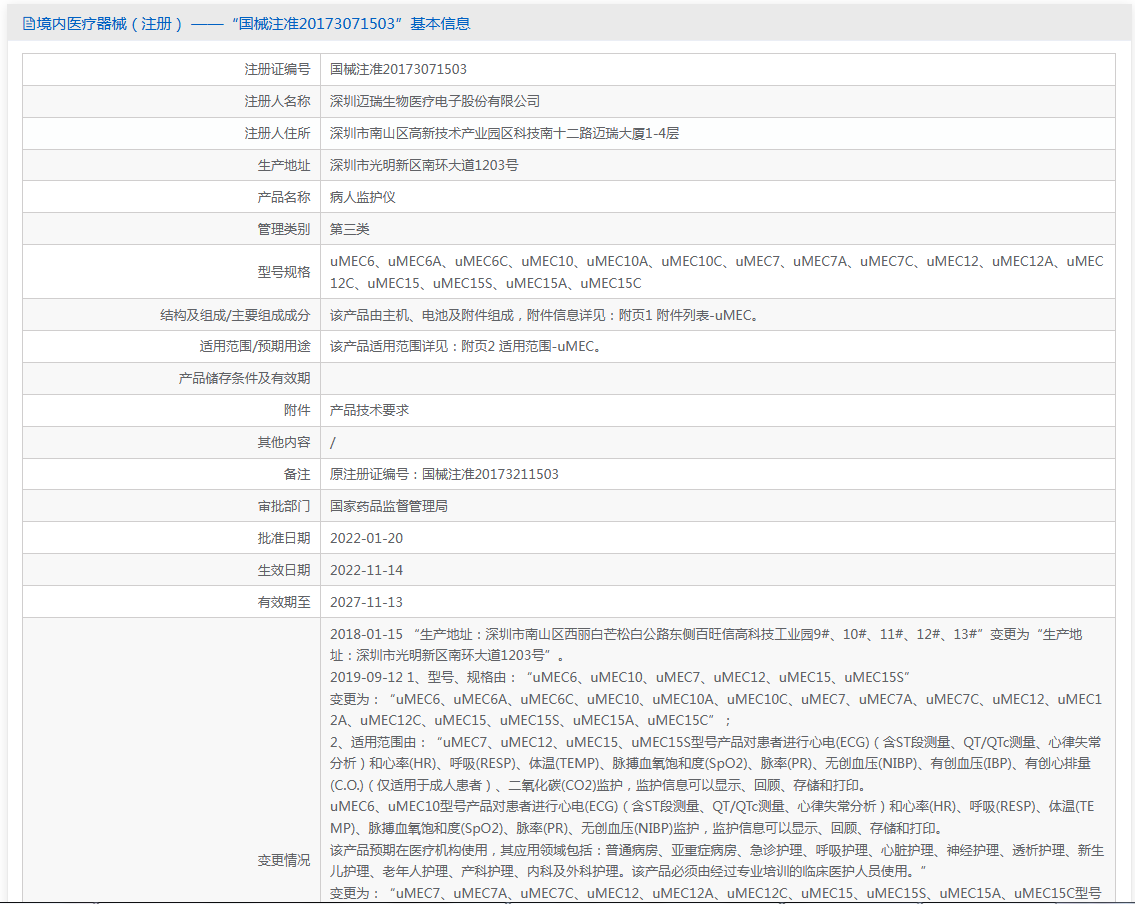Select the 产品名称 label cell

coord(284,198)
